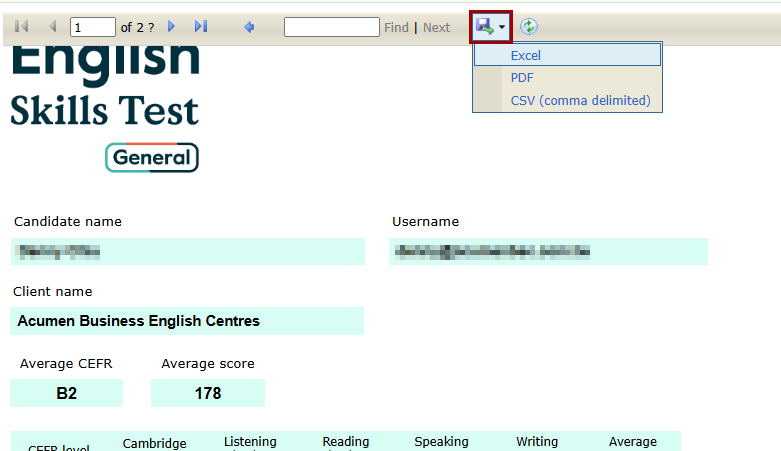Viewport: 781px width, 451px height.
Task: Go to the first page of the report
Action: click(x=22, y=27)
